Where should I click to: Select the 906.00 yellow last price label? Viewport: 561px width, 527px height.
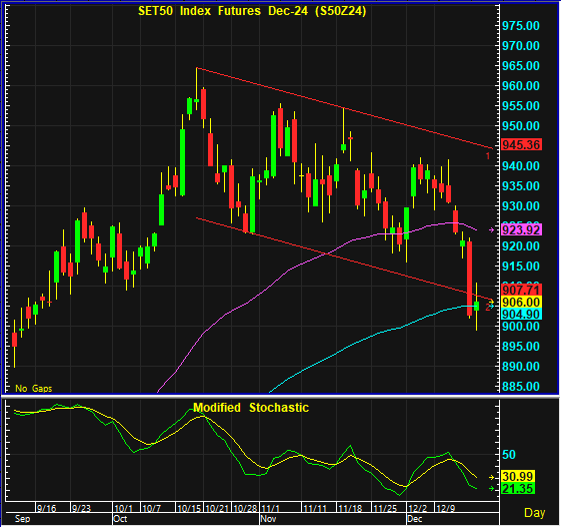[x=521, y=302]
